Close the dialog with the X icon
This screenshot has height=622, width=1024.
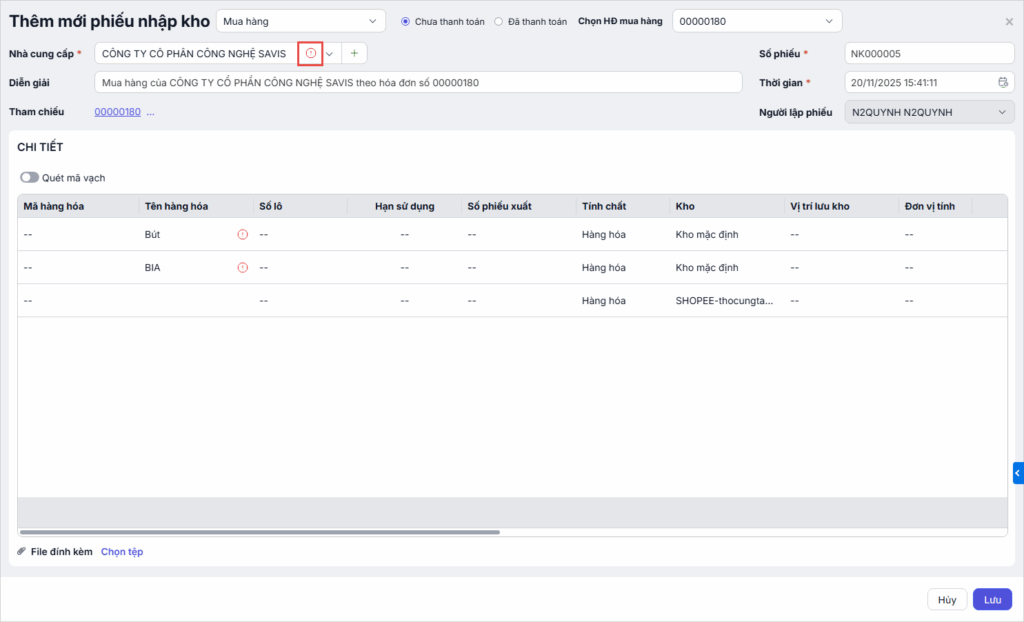(1008, 21)
